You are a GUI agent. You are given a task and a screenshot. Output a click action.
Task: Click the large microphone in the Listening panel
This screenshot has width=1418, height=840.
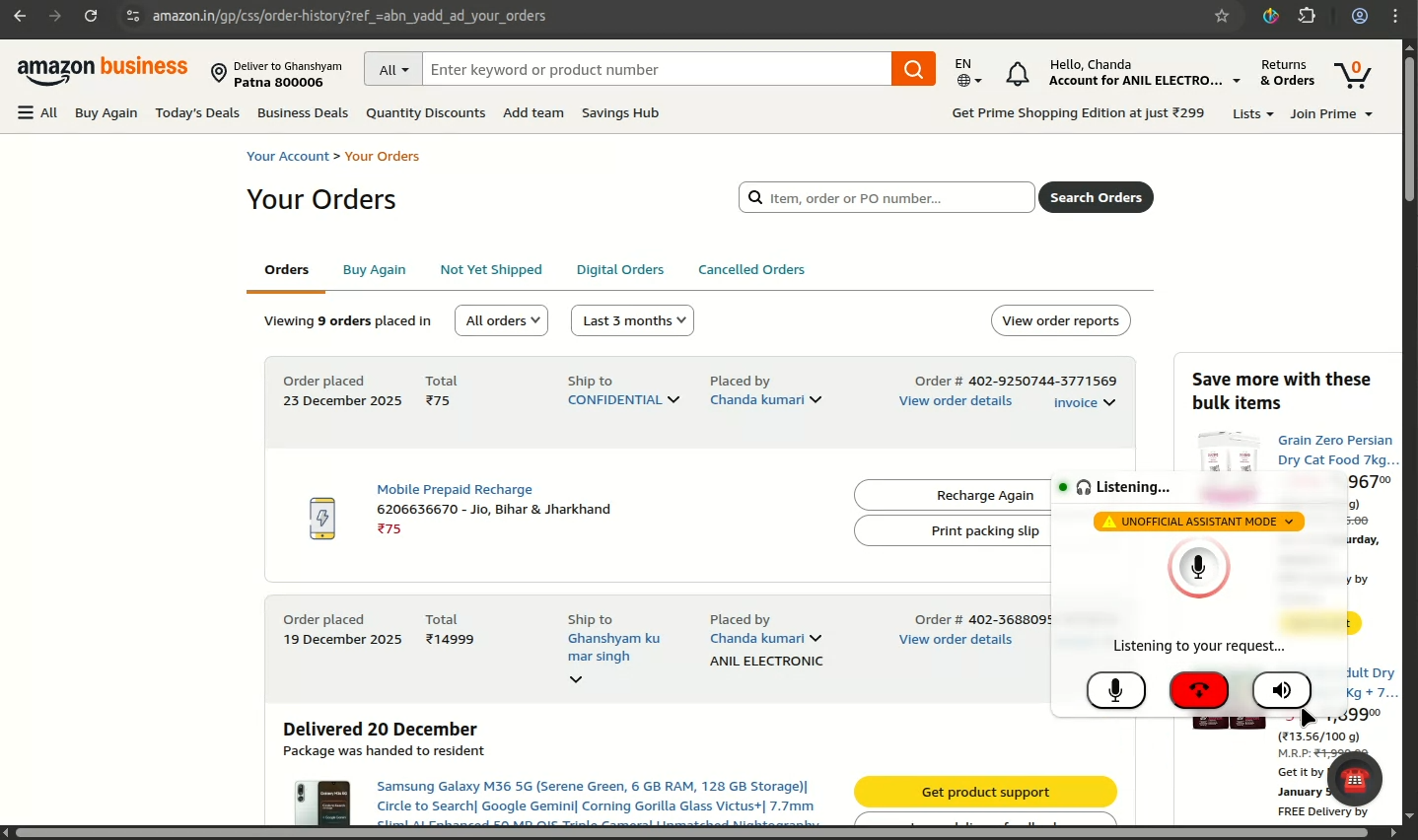(1199, 568)
